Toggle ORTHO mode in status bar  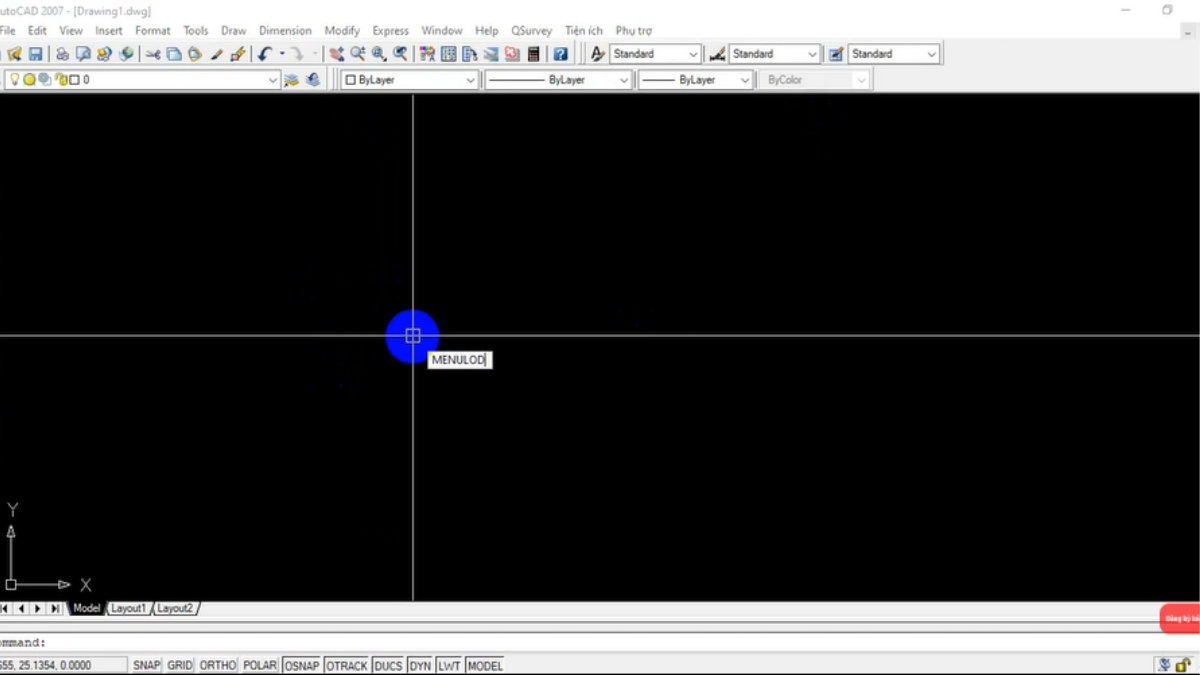coord(217,665)
